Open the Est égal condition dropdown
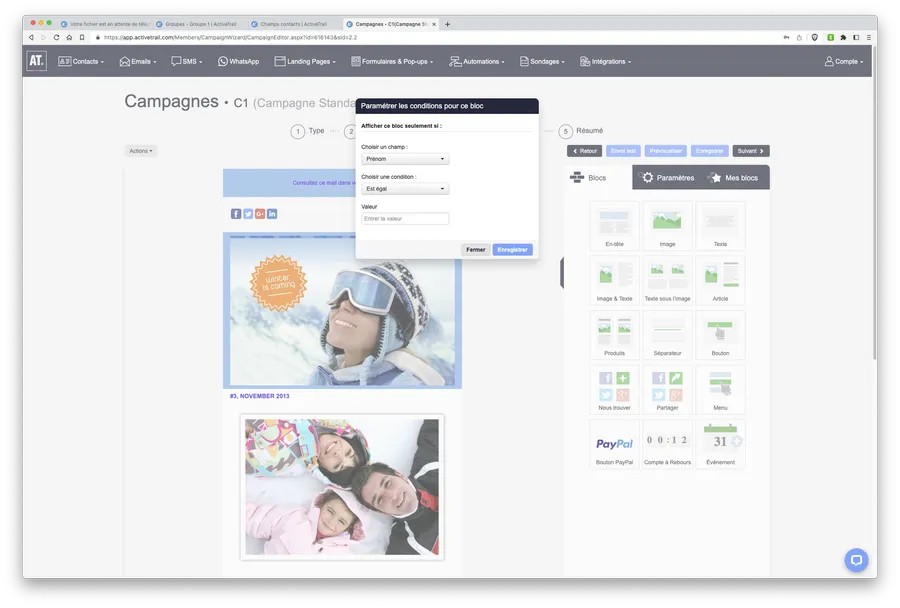This screenshot has width=900, height=608. pyautogui.click(x=405, y=189)
